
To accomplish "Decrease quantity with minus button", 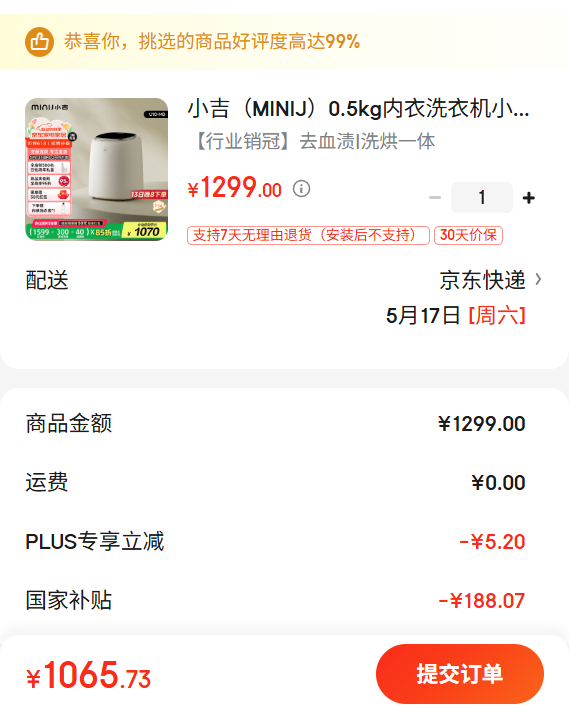I will [435, 198].
